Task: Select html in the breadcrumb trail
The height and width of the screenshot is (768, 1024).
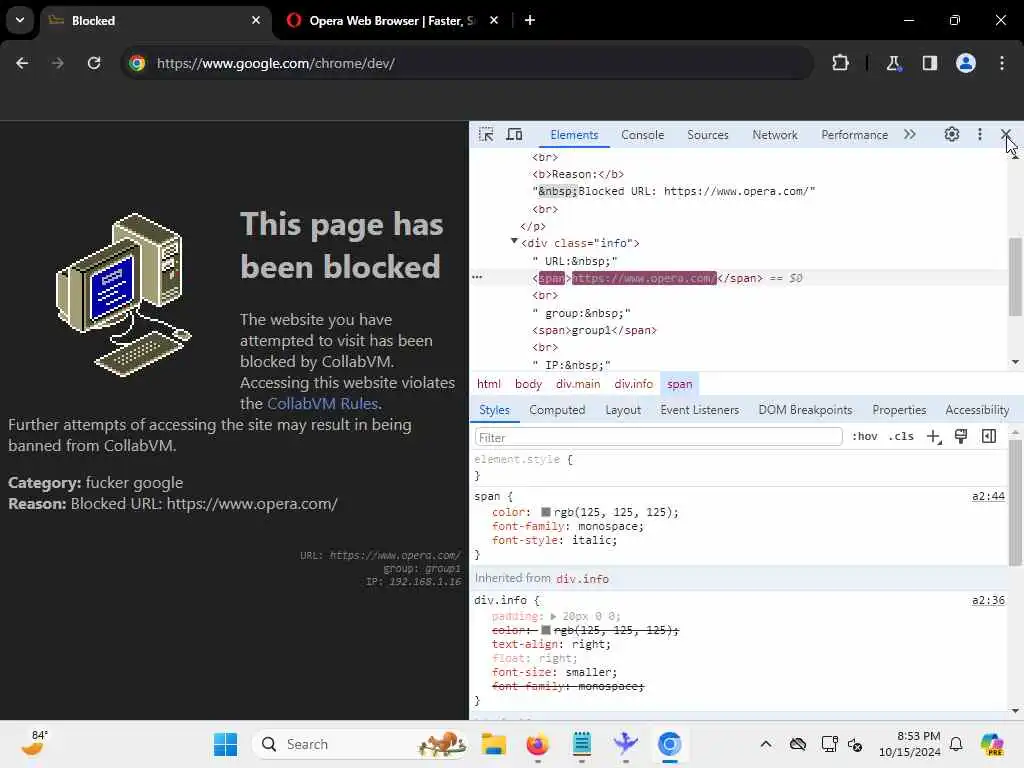Action: pyautogui.click(x=488, y=384)
